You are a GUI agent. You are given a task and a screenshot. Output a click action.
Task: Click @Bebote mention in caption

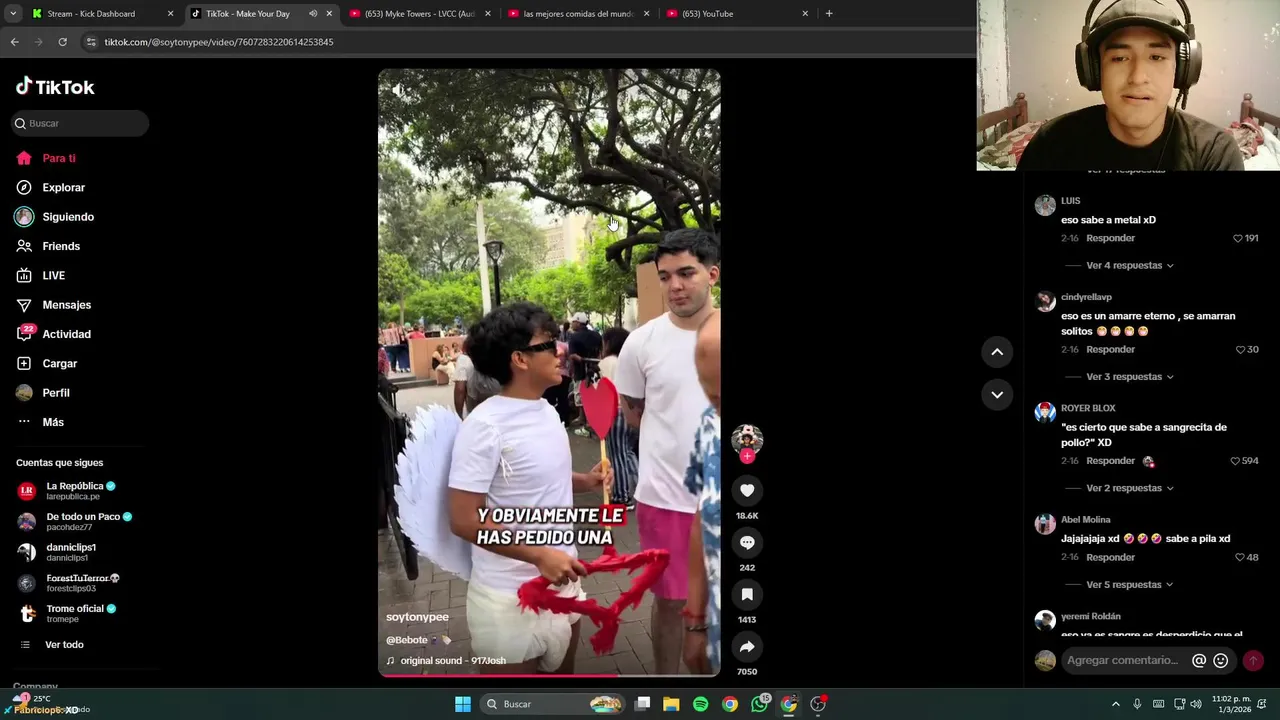click(x=407, y=640)
